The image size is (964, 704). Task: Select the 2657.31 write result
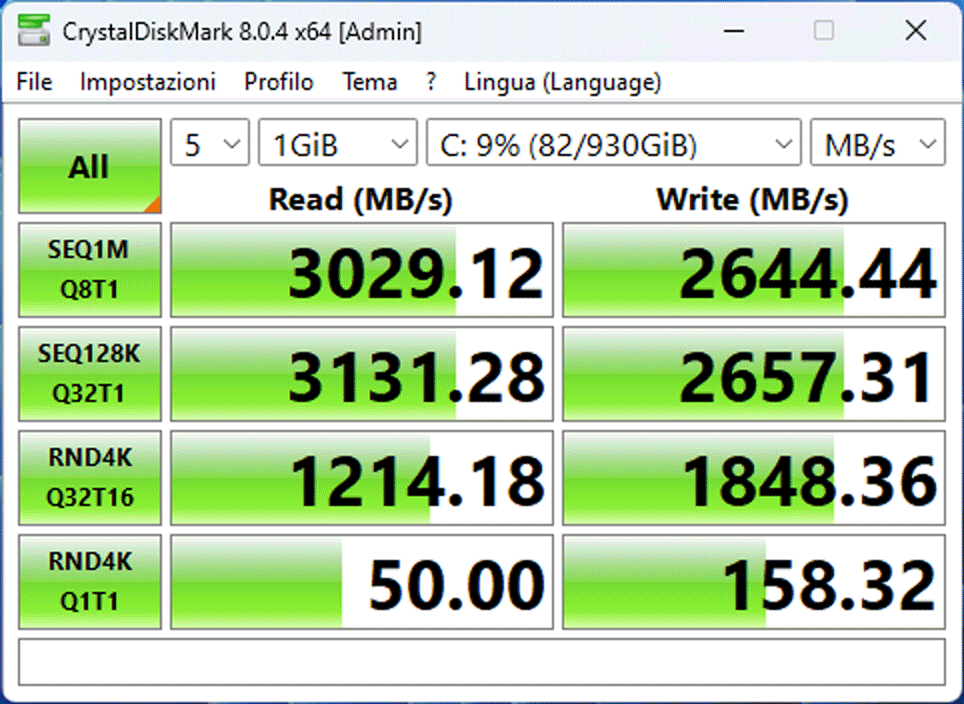[754, 374]
